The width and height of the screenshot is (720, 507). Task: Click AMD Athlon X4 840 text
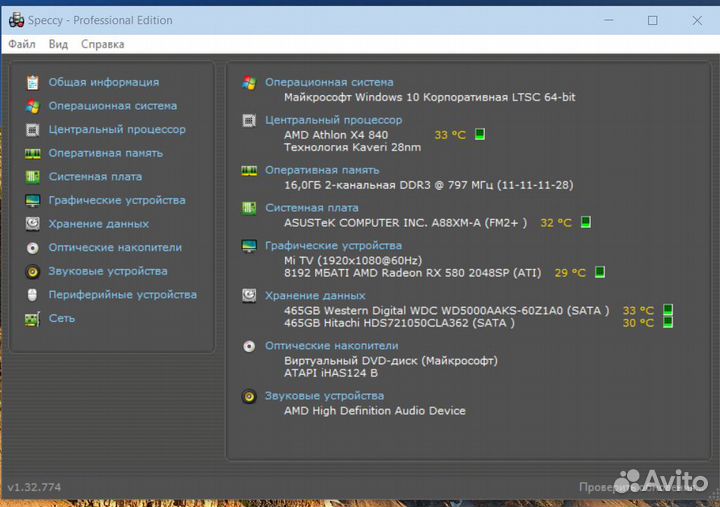(336, 135)
